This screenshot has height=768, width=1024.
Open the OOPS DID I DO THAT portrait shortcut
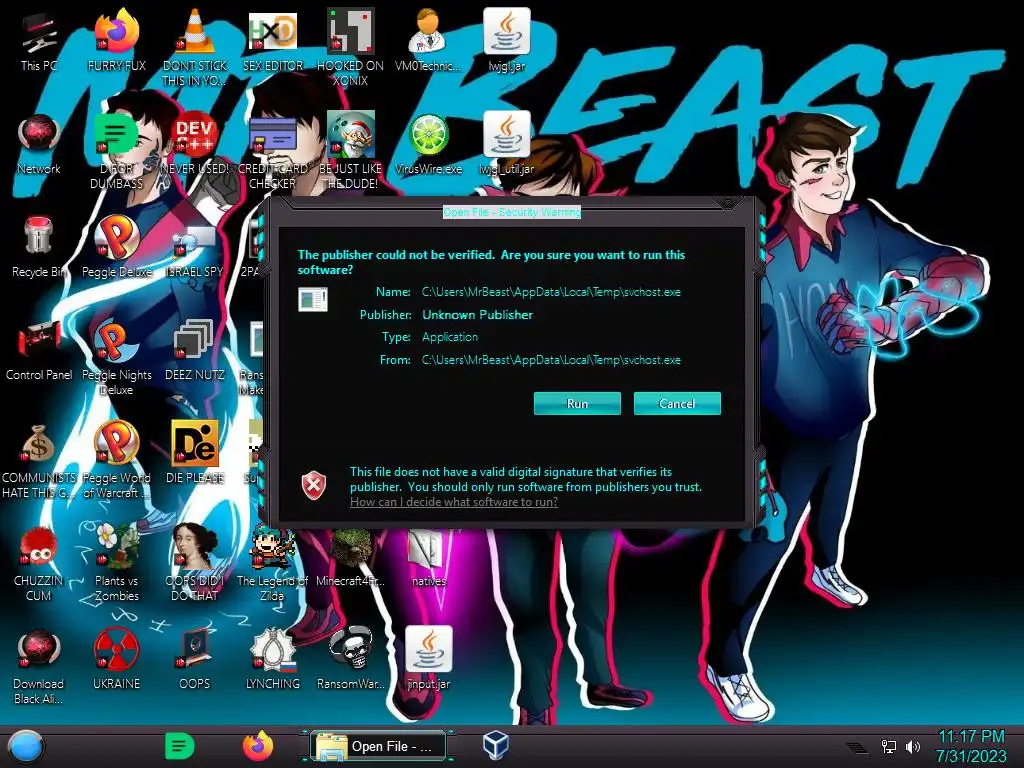[x=195, y=562]
